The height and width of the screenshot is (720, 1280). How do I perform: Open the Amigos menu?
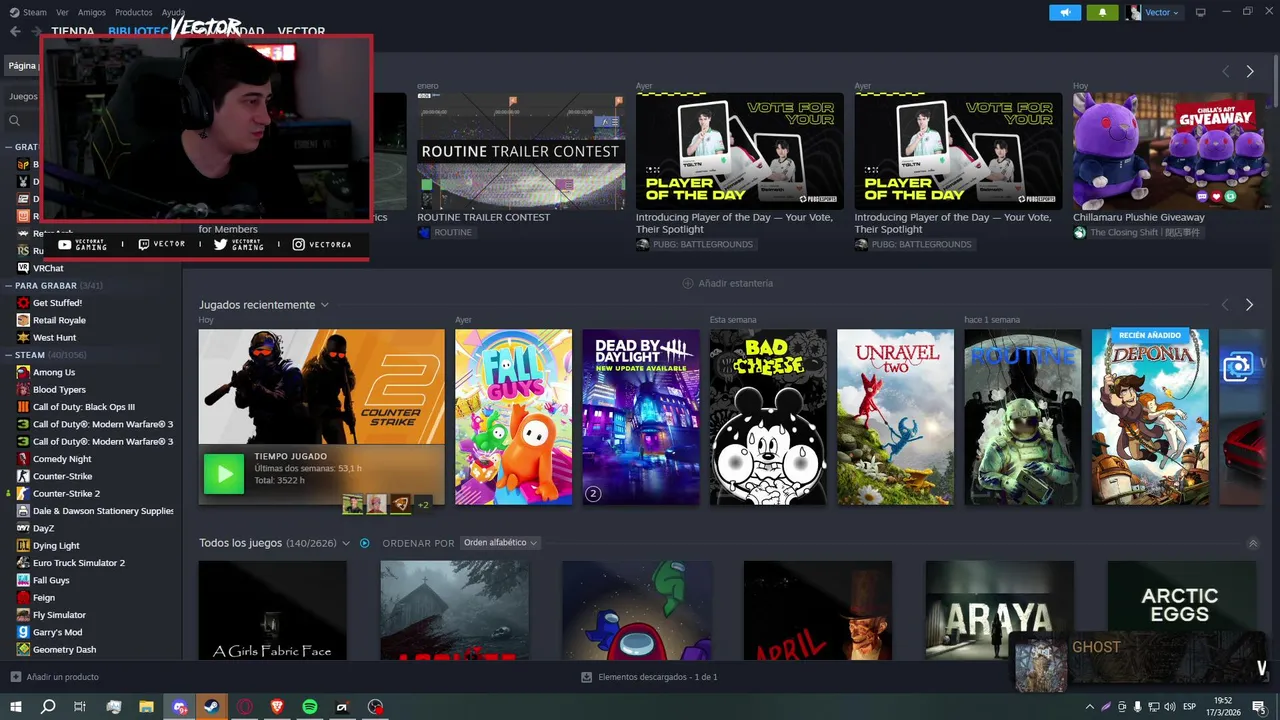(x=92, y=12)
